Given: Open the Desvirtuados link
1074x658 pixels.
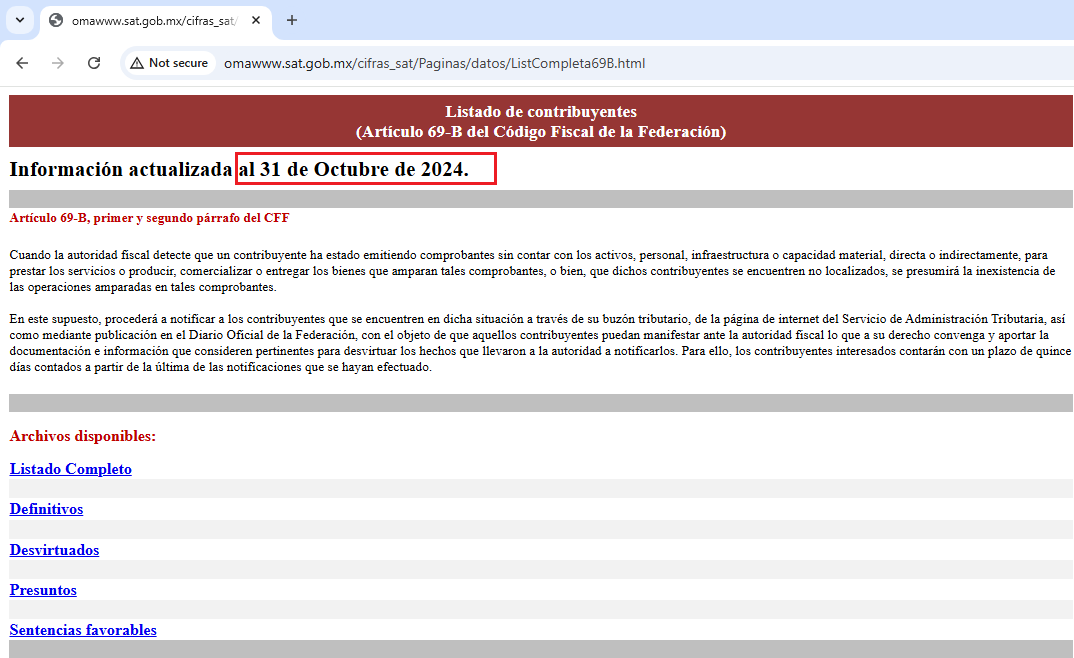Looking at the screenshot, I should pos(54,550).
